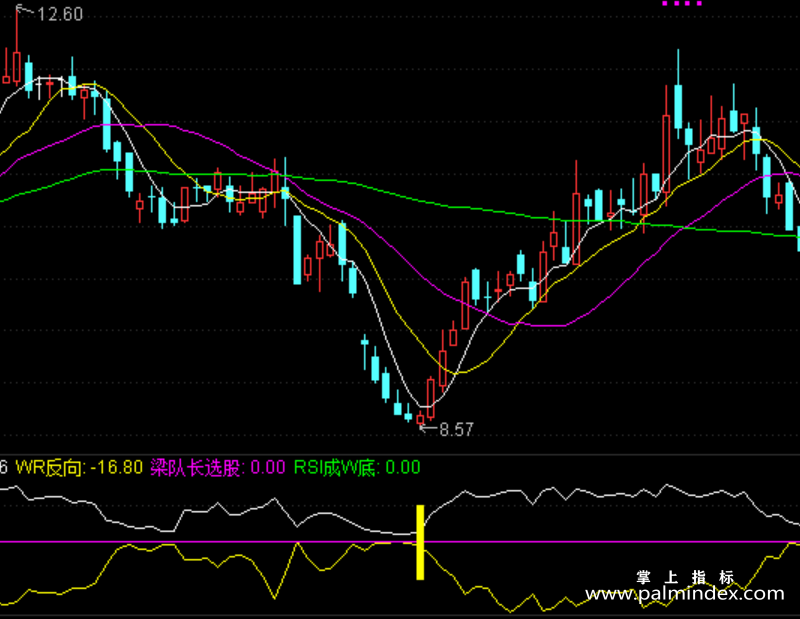Viewport: 800px width, 619px height.
Task: Click the 12.60 high price label
Action: (60, 14)
